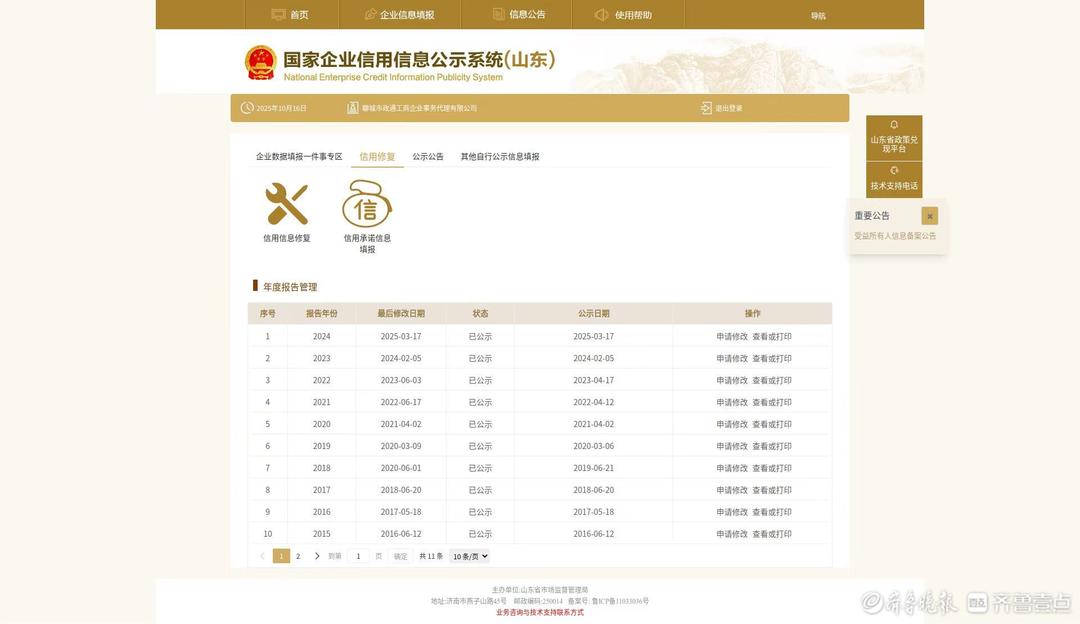Open the 技术支持电话 side button

pyautogui.click(x=894, y=179)
